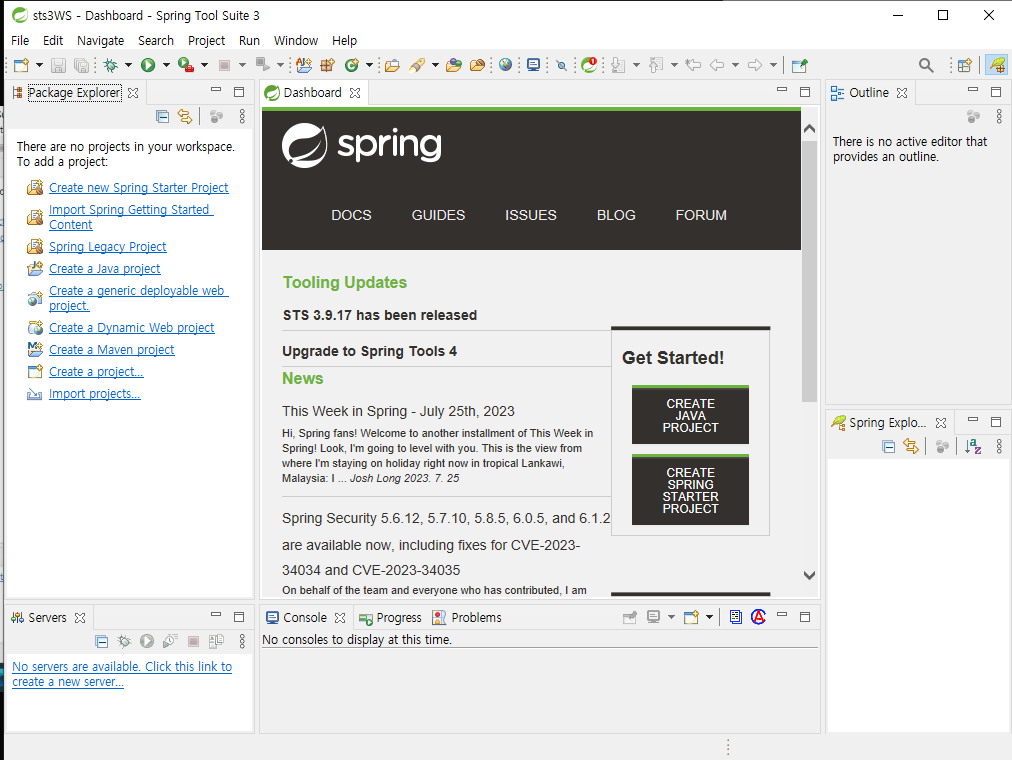Click the blue document icon in Console toolbar
1012x760 pixels.
[x=736, y=617]
